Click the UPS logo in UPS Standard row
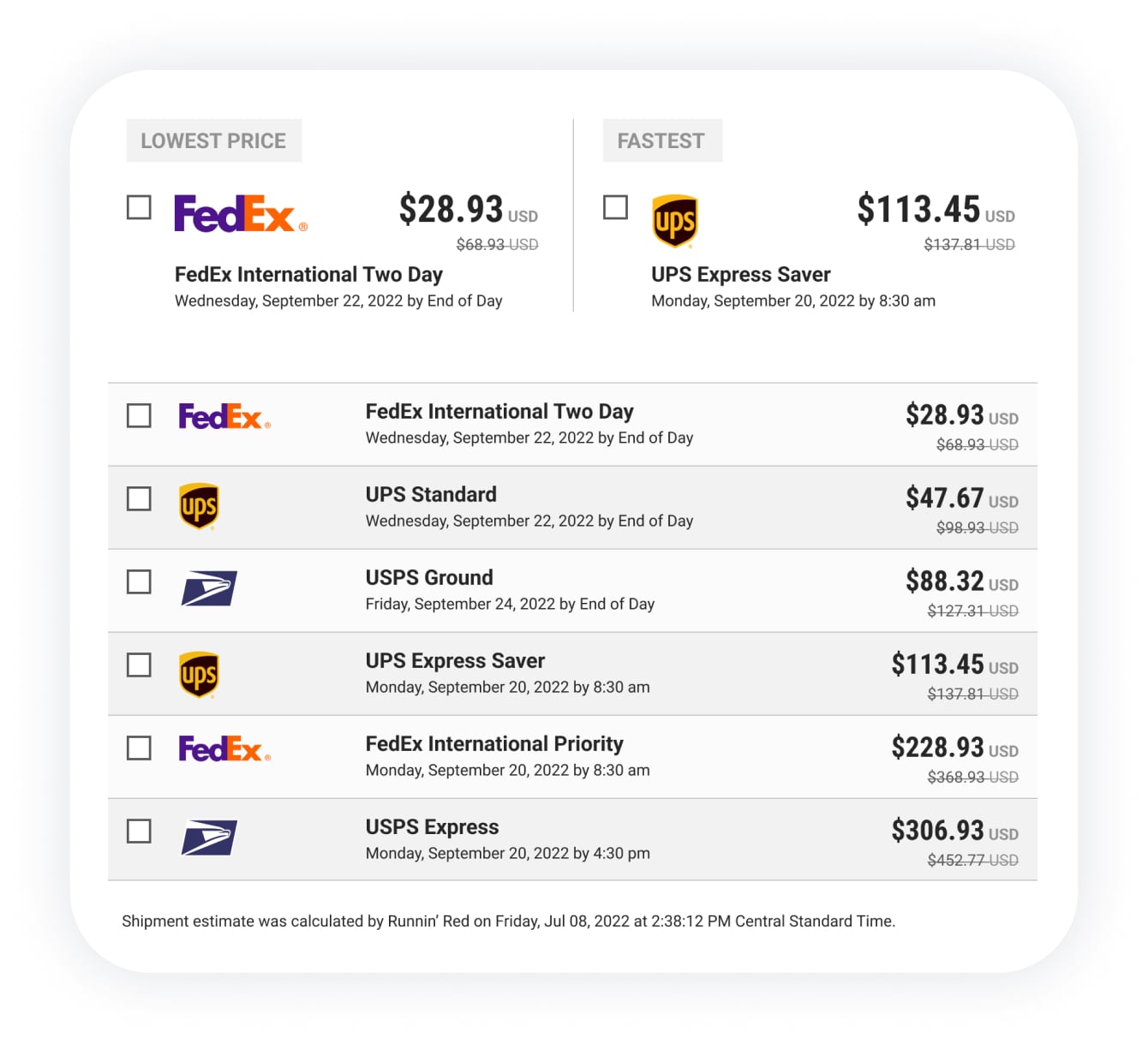The image size is (1148, 1043). tap(199, 506)
